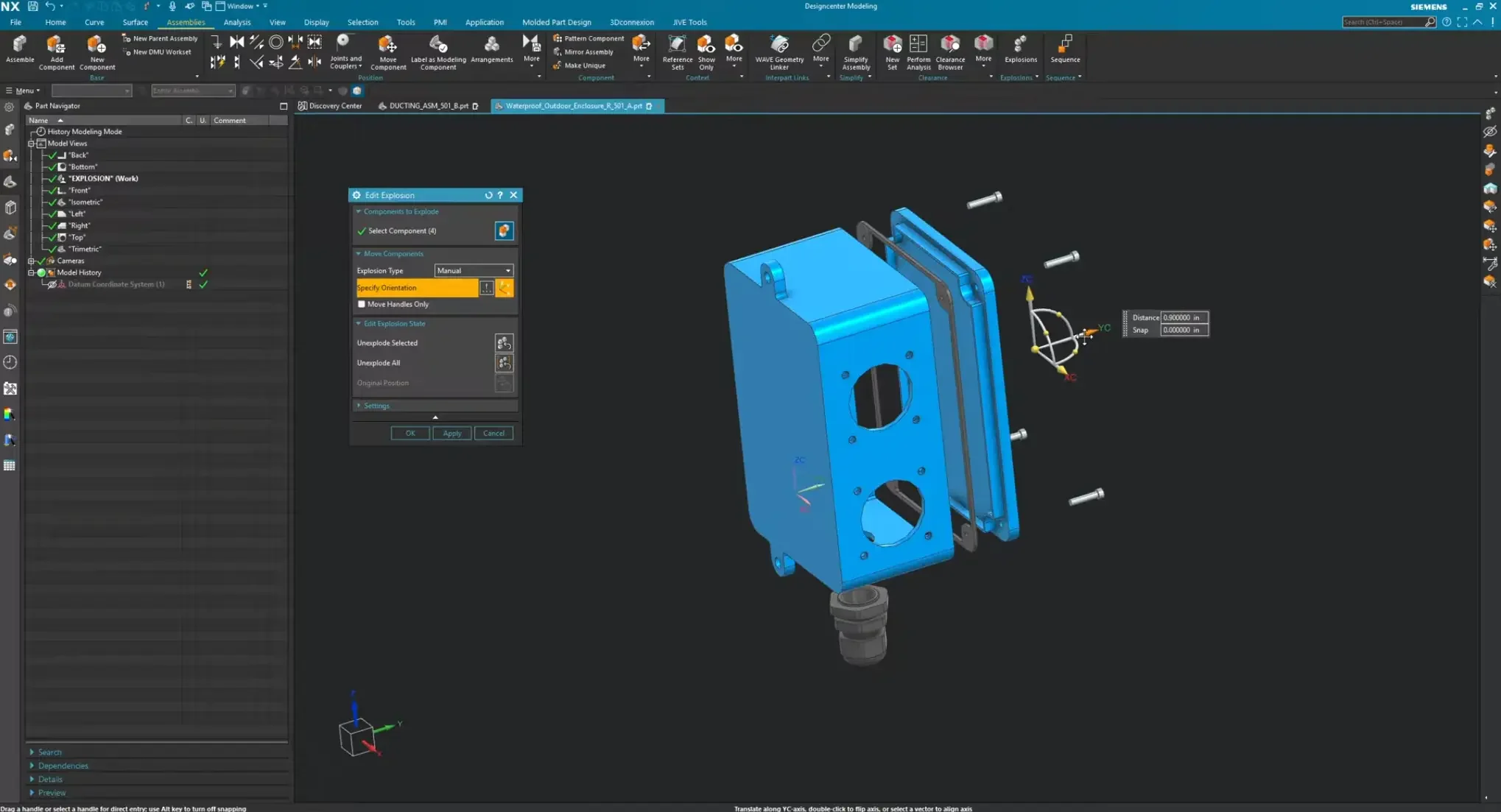Click Apply in Edit Explosion dialog
1501x812 pixels.
point(451,434)
